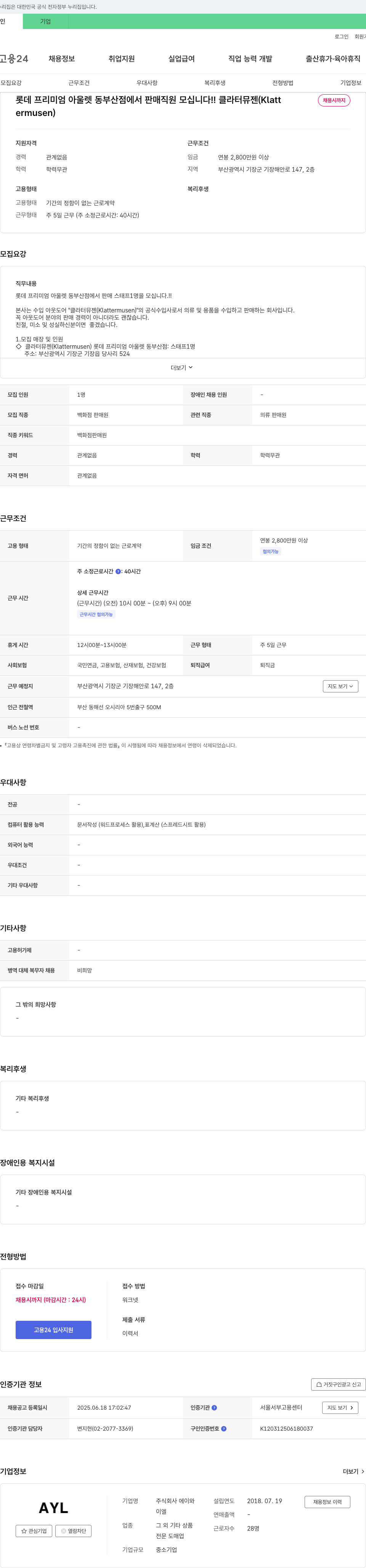
Task: Open the 출산휴가·육아휴직 menu
Action: click(x=332, y=59)
